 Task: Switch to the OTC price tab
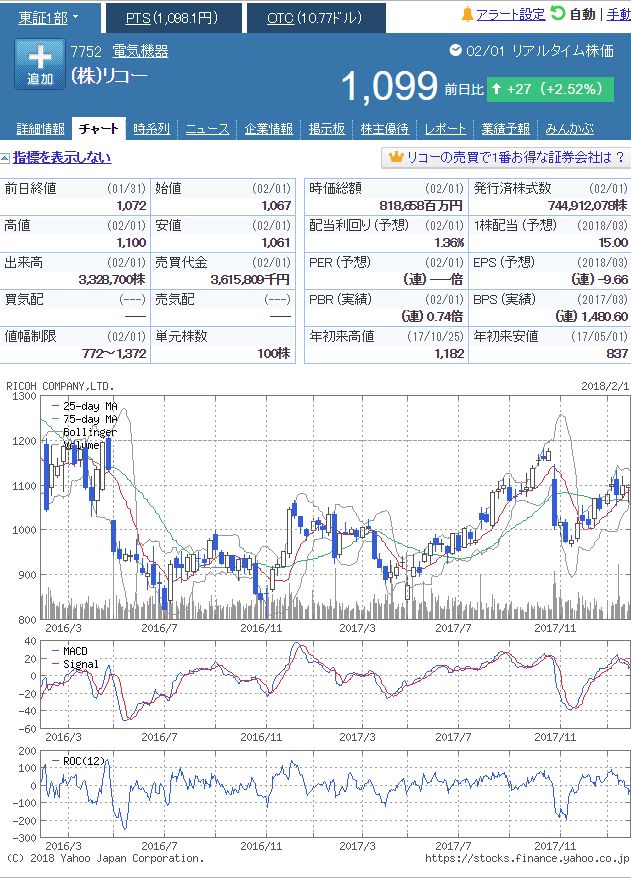click(314, 18)
